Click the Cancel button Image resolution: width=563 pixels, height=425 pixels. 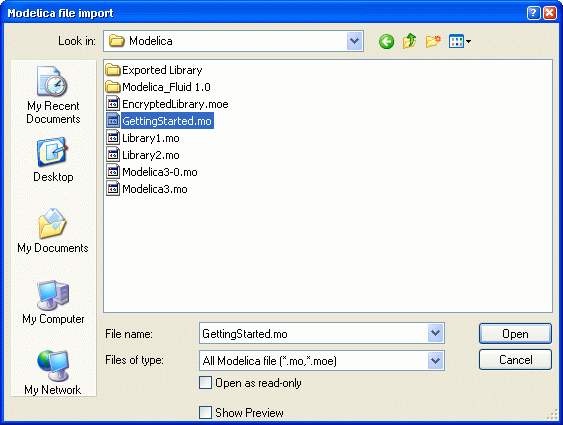tap(515, 360)
